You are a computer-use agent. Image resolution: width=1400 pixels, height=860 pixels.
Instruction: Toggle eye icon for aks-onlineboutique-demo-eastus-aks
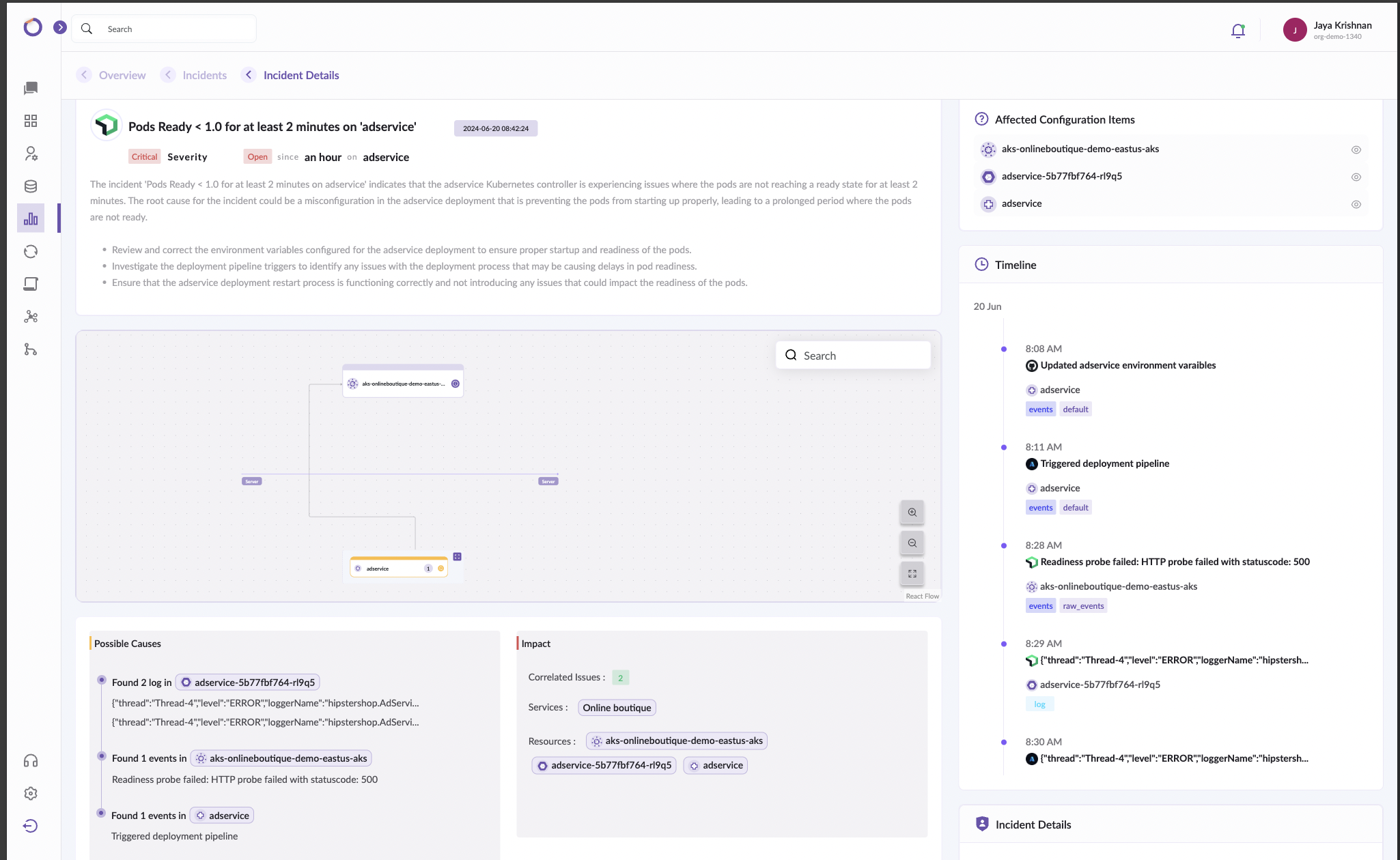point(1356,149)
